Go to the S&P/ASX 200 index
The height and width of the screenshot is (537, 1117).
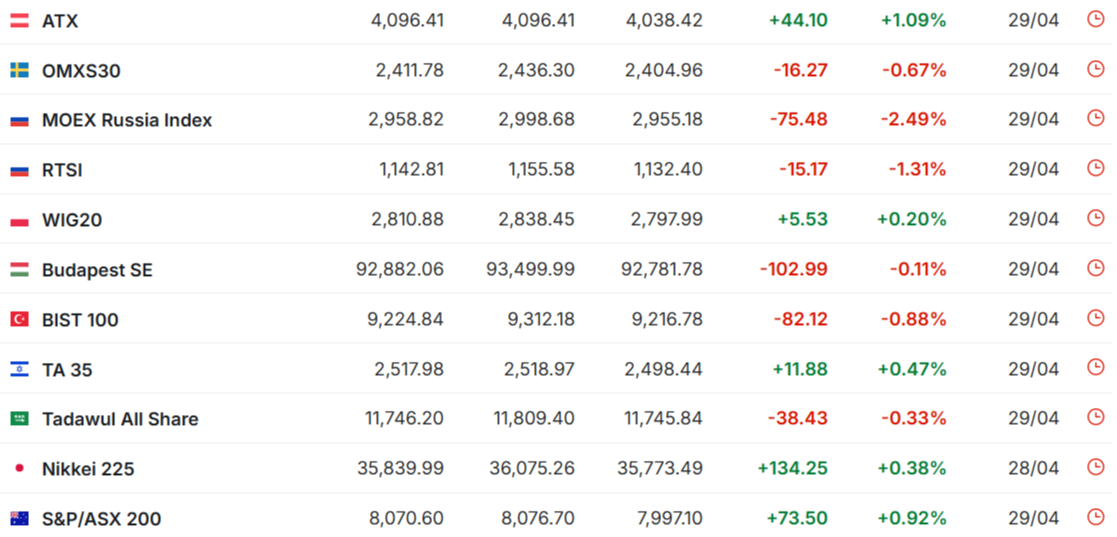101,519
